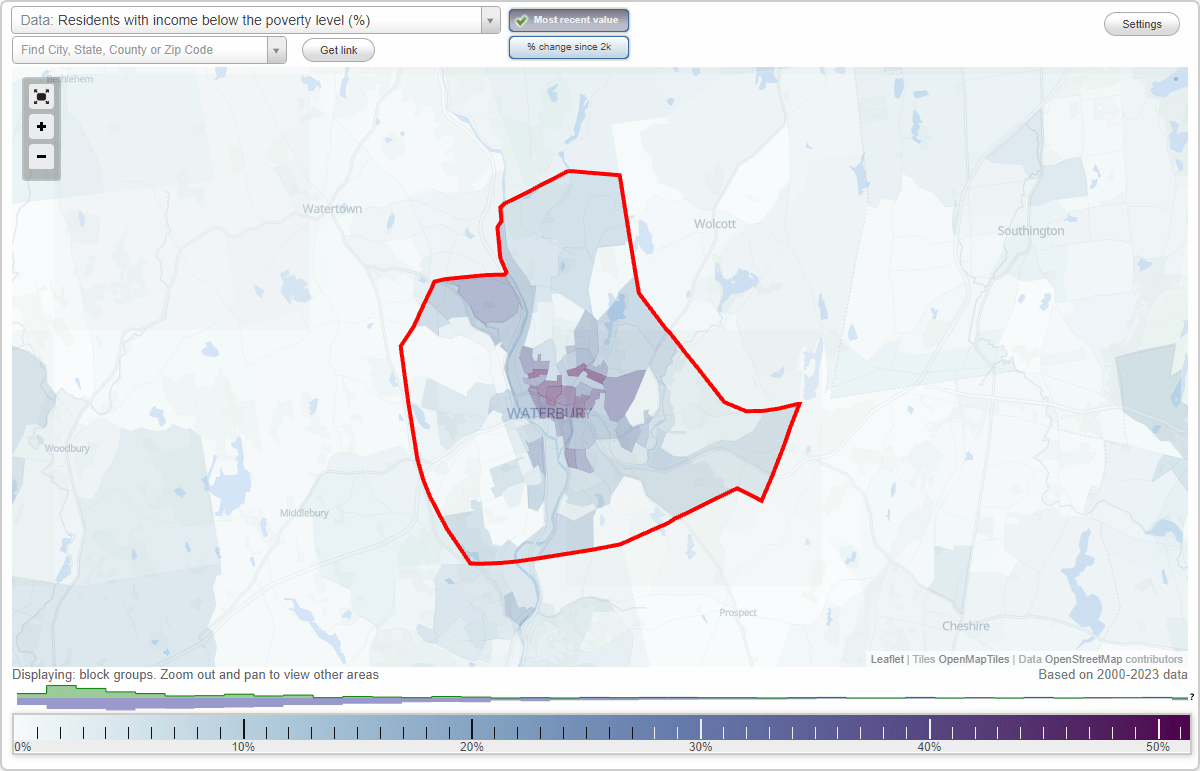
Task: Switch to % change since 2k view
Action: 568,46
